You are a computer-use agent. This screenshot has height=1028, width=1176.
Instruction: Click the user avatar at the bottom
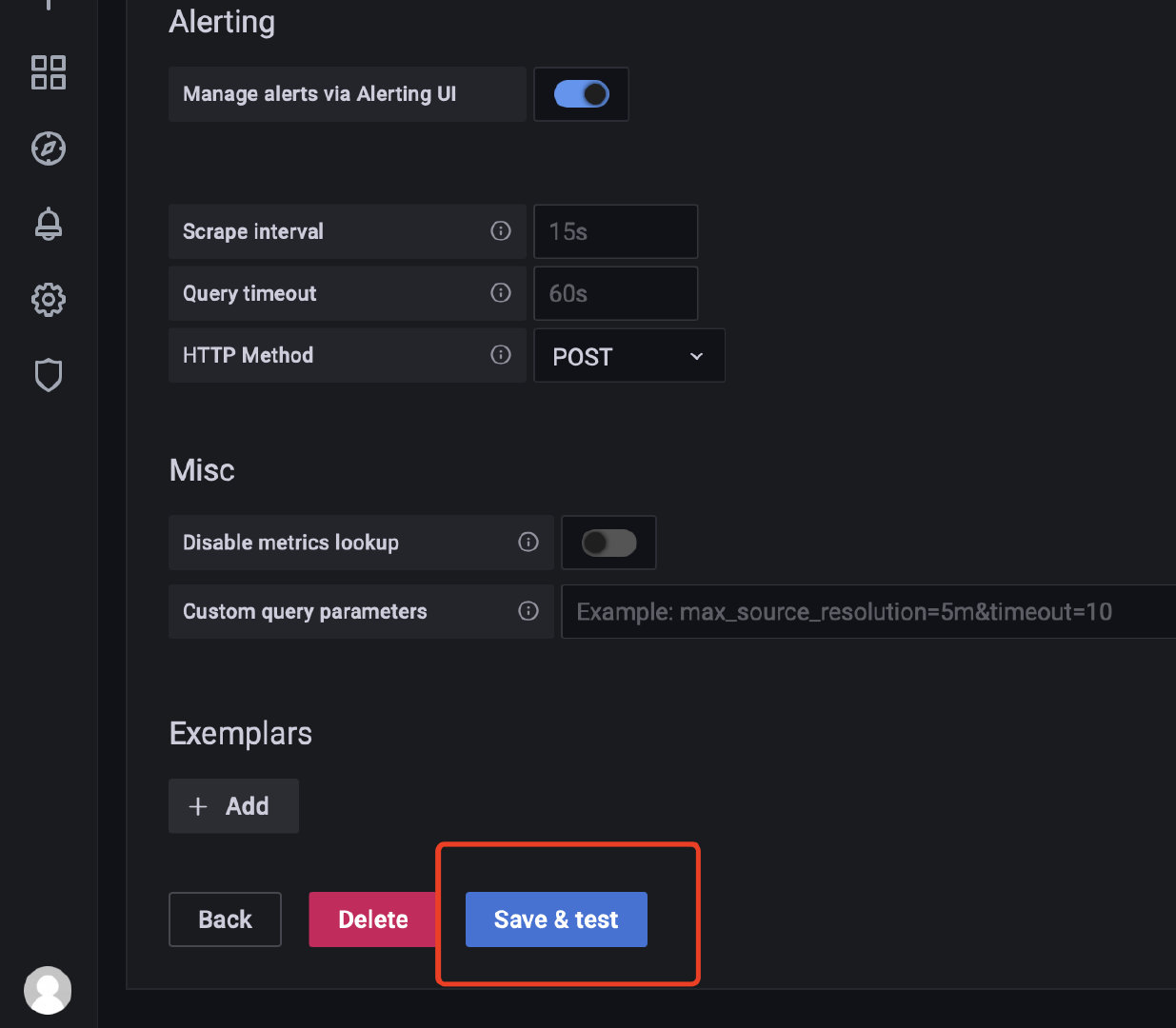[49, 990]
